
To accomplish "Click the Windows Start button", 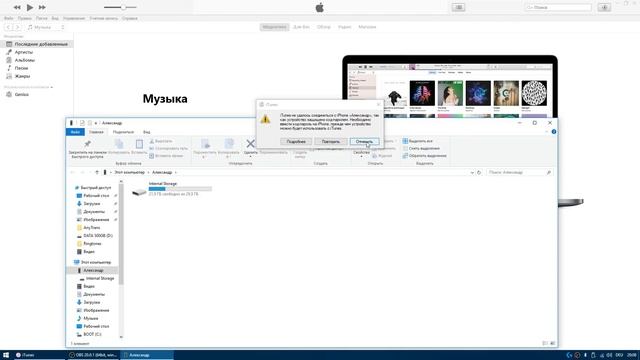I will click(x=6, y=355).
